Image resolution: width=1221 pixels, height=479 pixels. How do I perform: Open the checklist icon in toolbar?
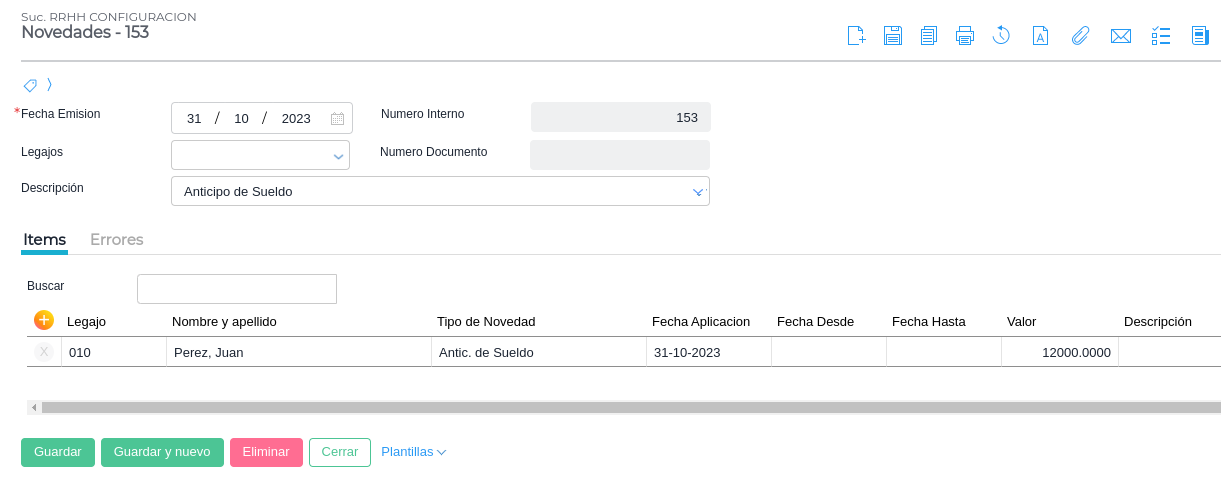click(x=1161, y=36)
